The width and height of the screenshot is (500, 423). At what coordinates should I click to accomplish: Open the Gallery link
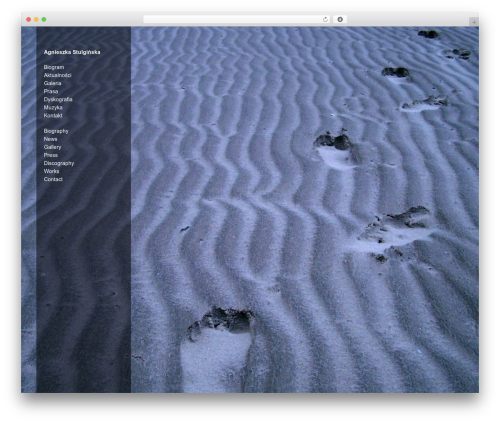click(x=52, y=147)
